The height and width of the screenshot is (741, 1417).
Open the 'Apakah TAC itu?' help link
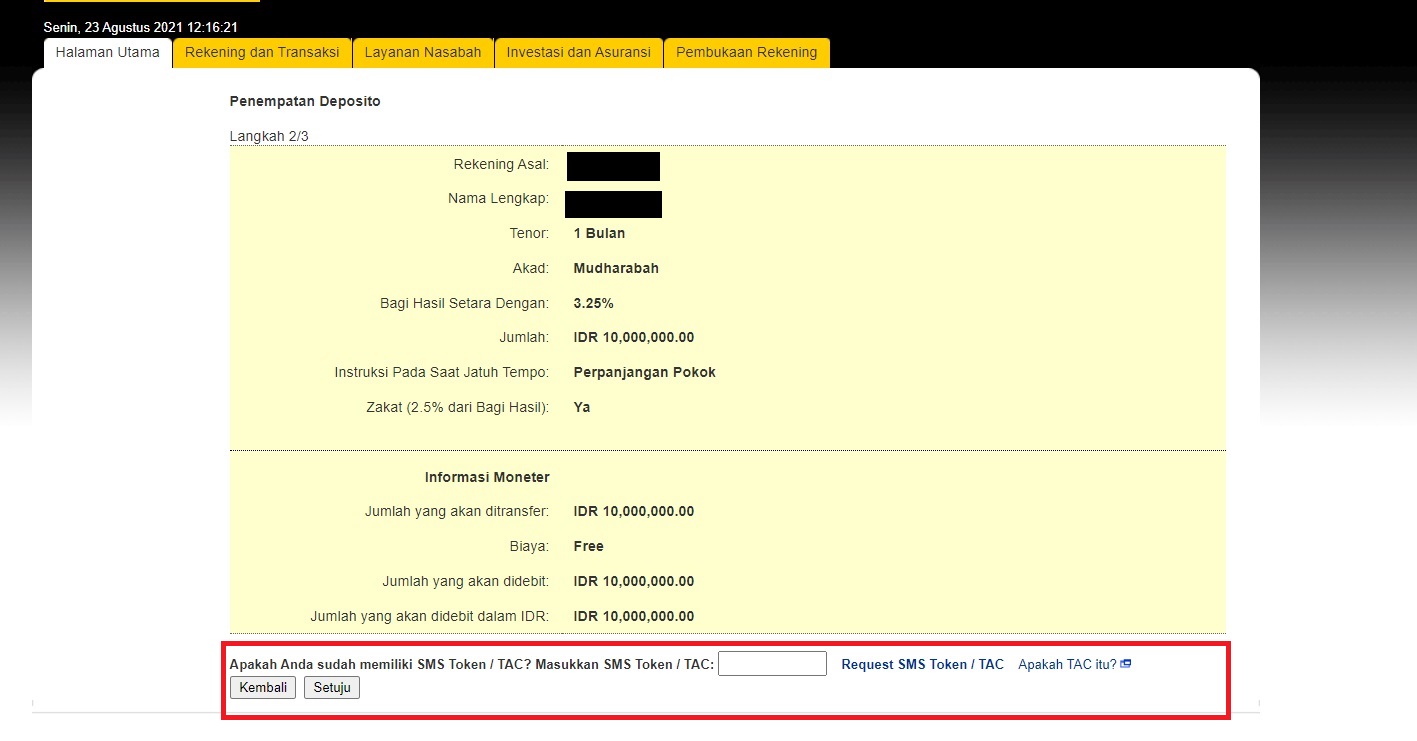(1067, 665)
